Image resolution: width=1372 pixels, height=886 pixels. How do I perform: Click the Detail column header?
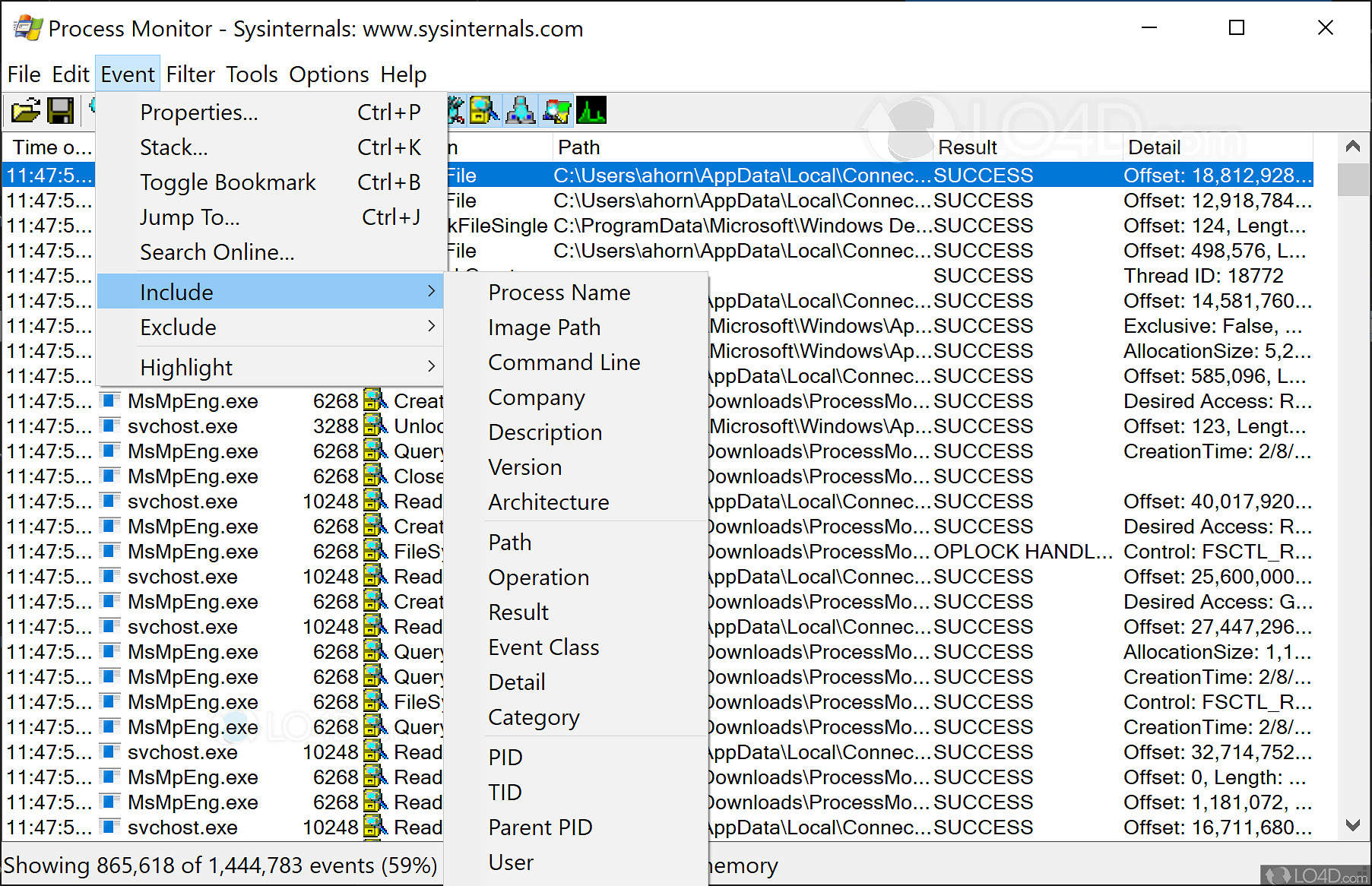1218,147
